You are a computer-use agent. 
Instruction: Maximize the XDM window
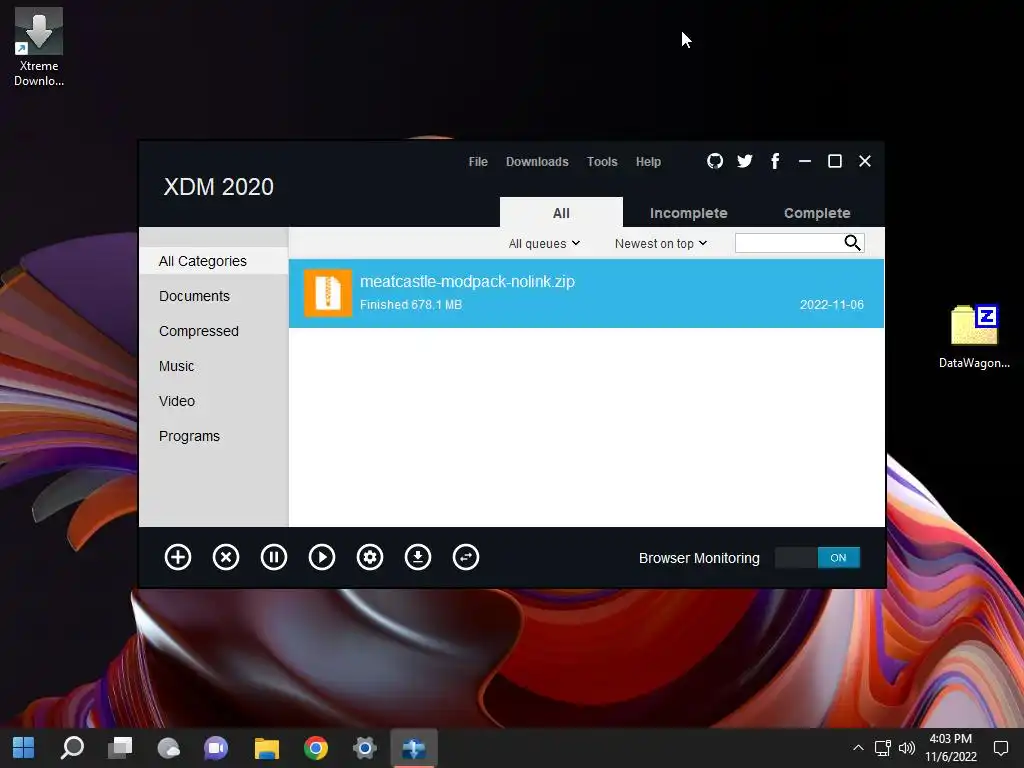click(835, 161)
